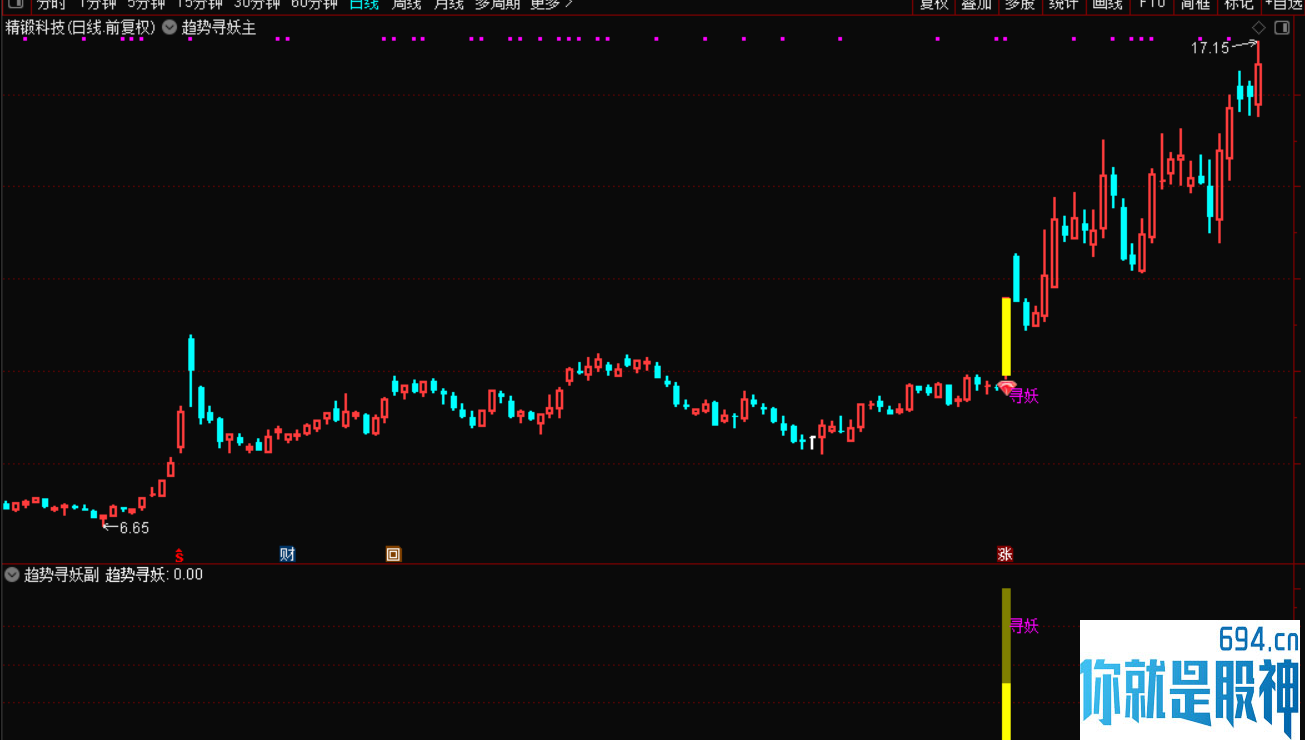
Task: Click the red 寻妖 signal icon on chart
Action: click(1007, 386)
